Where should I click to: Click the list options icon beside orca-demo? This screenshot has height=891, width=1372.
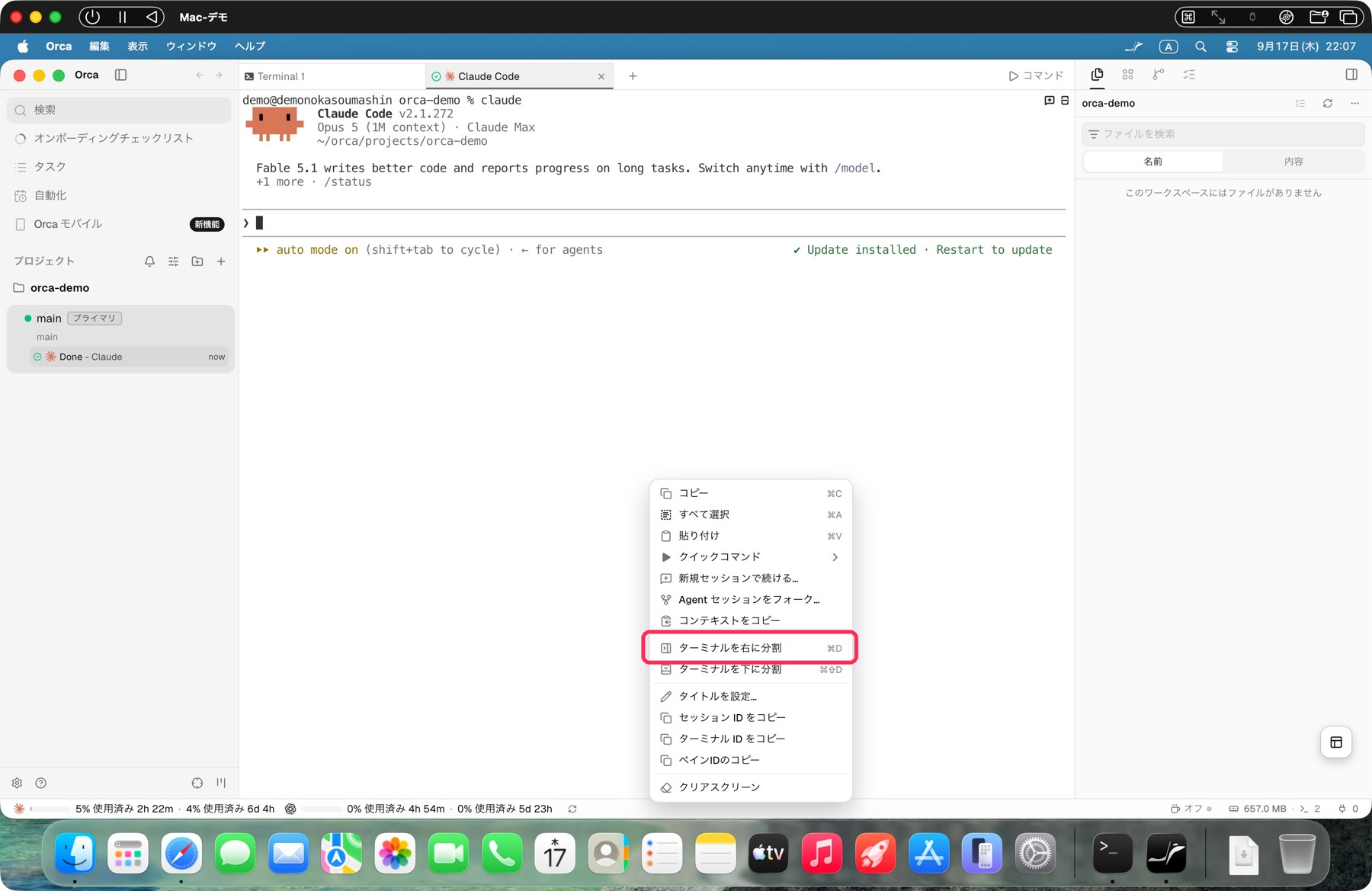pyautogui.click(x=1300, y=104)
